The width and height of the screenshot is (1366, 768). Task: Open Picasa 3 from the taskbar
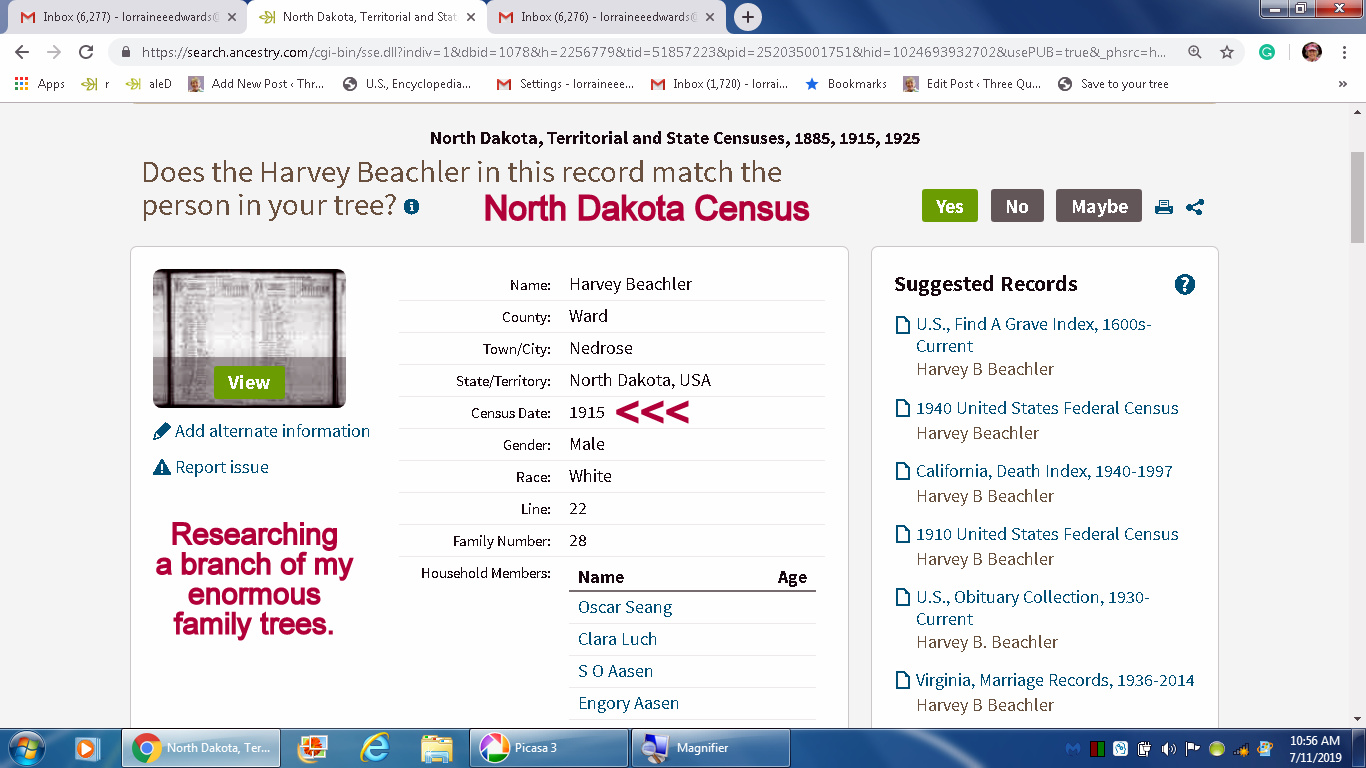point(548,748)
